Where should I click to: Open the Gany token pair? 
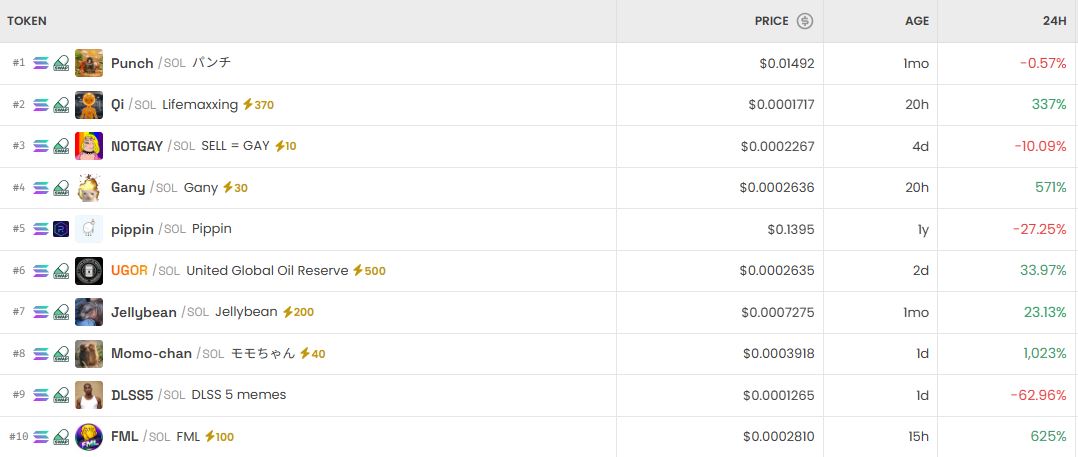coord(128,188)
